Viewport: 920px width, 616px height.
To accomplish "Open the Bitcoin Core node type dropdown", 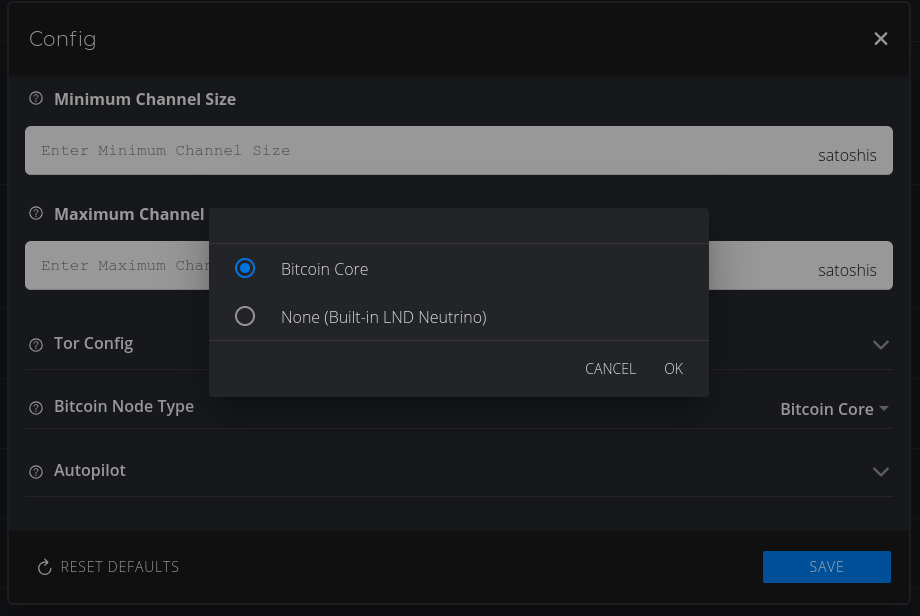I will click(x=833, y=409).
